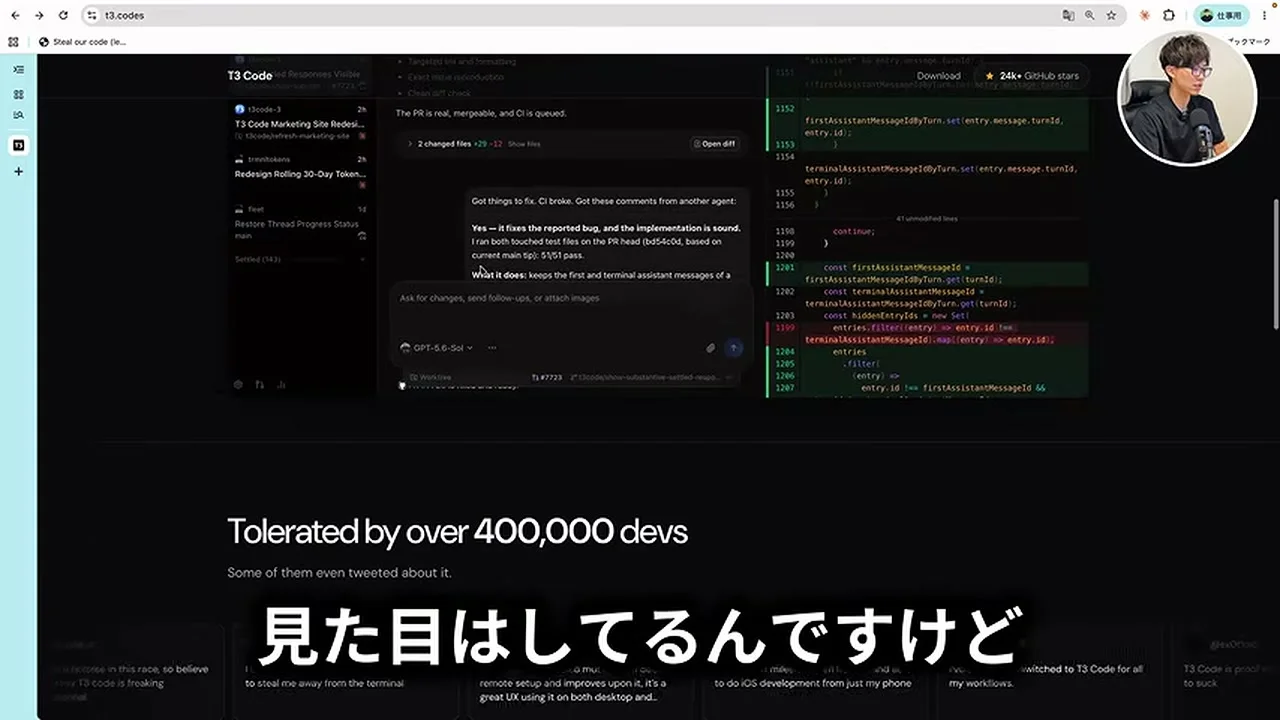Open the #7723 pull request chip
This screenshot has width=1280, height=720.
point(547,378)
